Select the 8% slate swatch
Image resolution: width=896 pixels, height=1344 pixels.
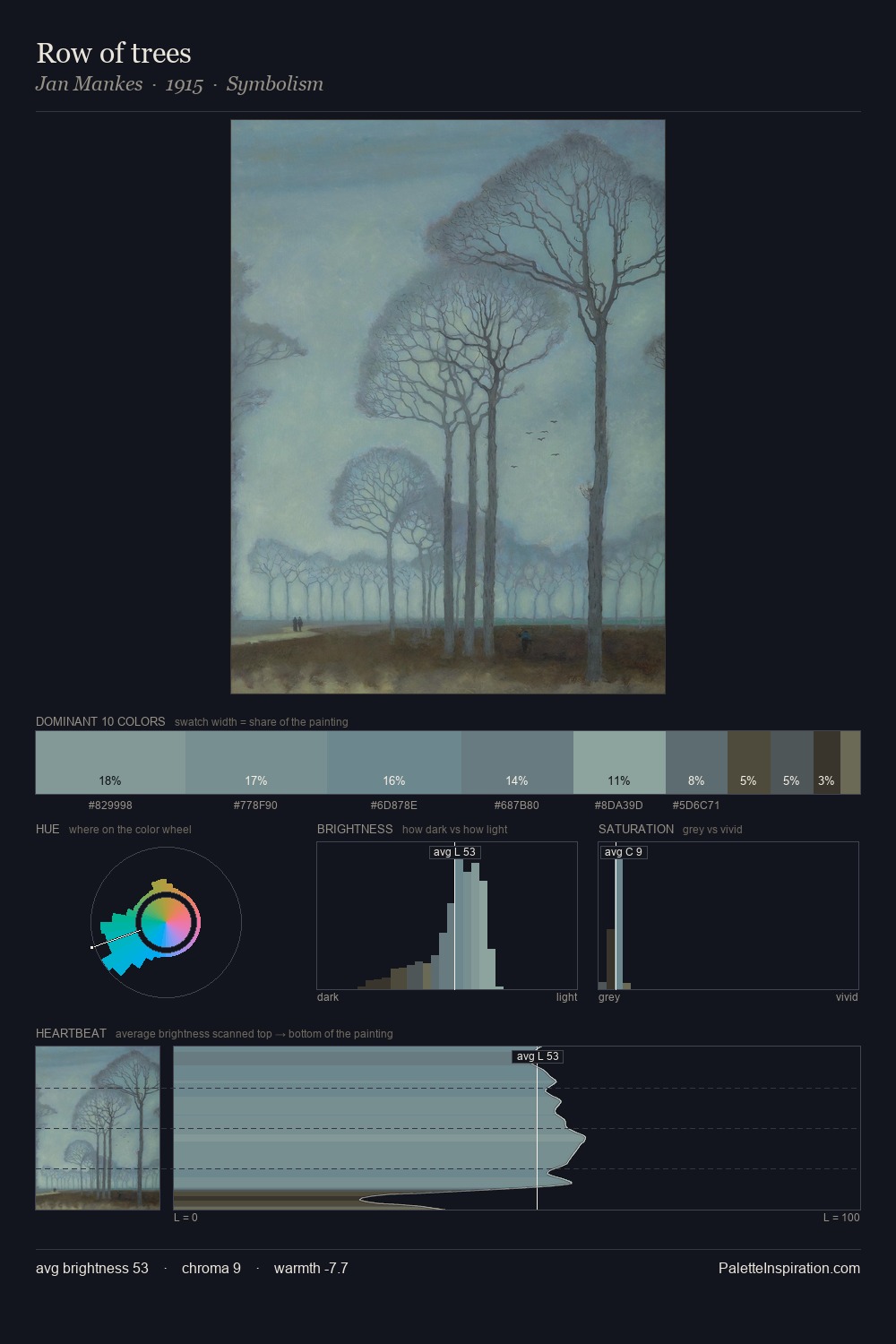tap(696, 762)
